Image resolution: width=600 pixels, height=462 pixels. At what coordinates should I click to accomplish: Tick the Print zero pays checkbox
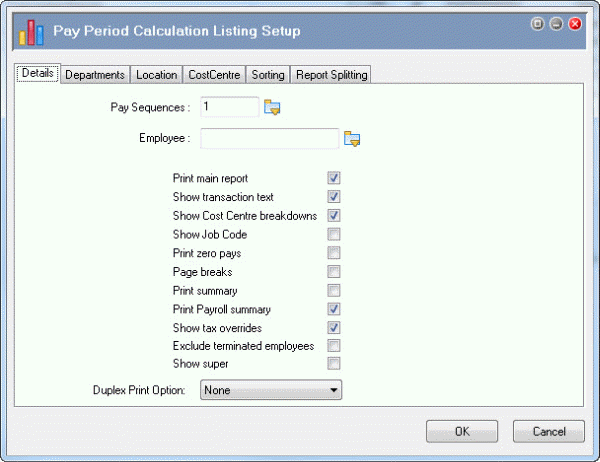[334, 253]
